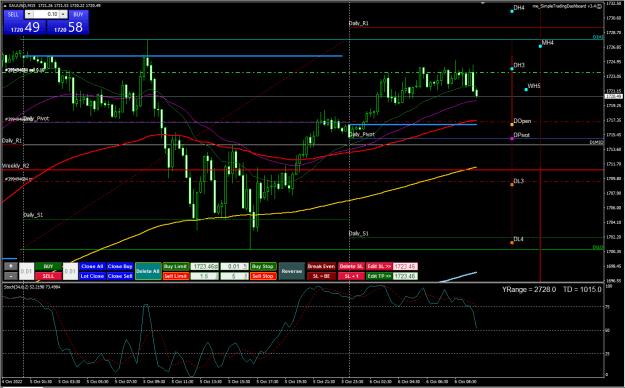
Task: Click the Lot Close button
Action: pyautogui.click(x=92, y=276)
